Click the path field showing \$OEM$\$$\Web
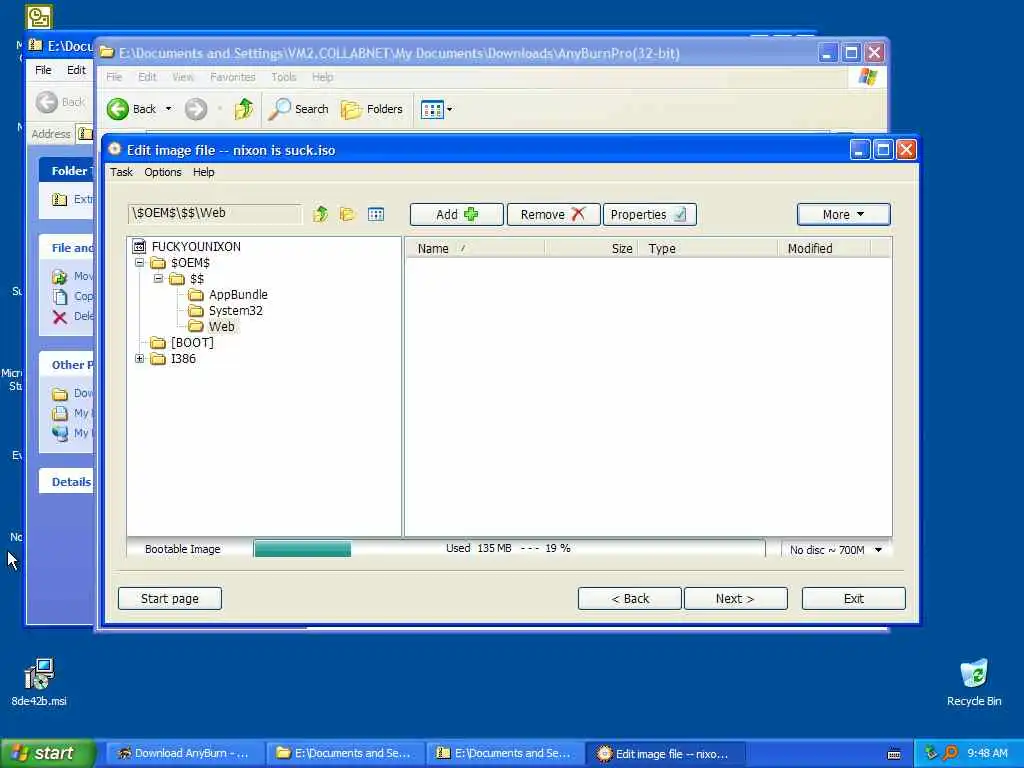Image resolution: width=1024 pixels, height=768 pixels. (214, 213)
